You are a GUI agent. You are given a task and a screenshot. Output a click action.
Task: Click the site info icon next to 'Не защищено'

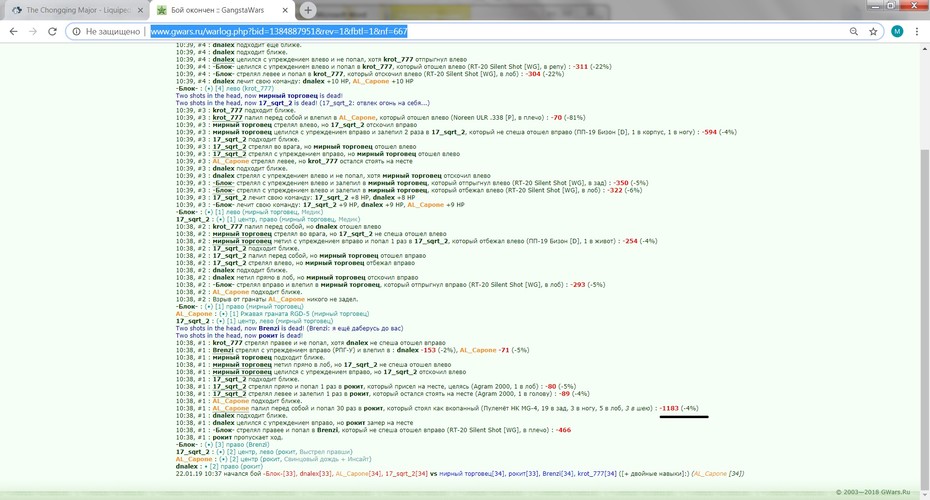click(x=76, y=31)
